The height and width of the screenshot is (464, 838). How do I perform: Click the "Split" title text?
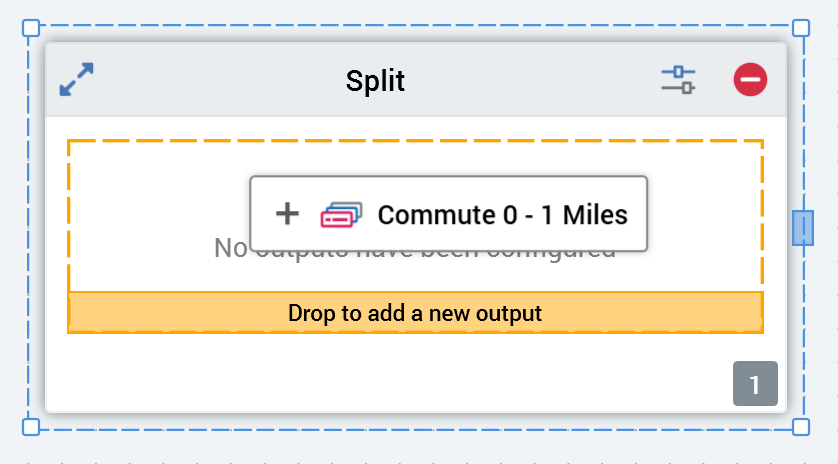point(375,80)
